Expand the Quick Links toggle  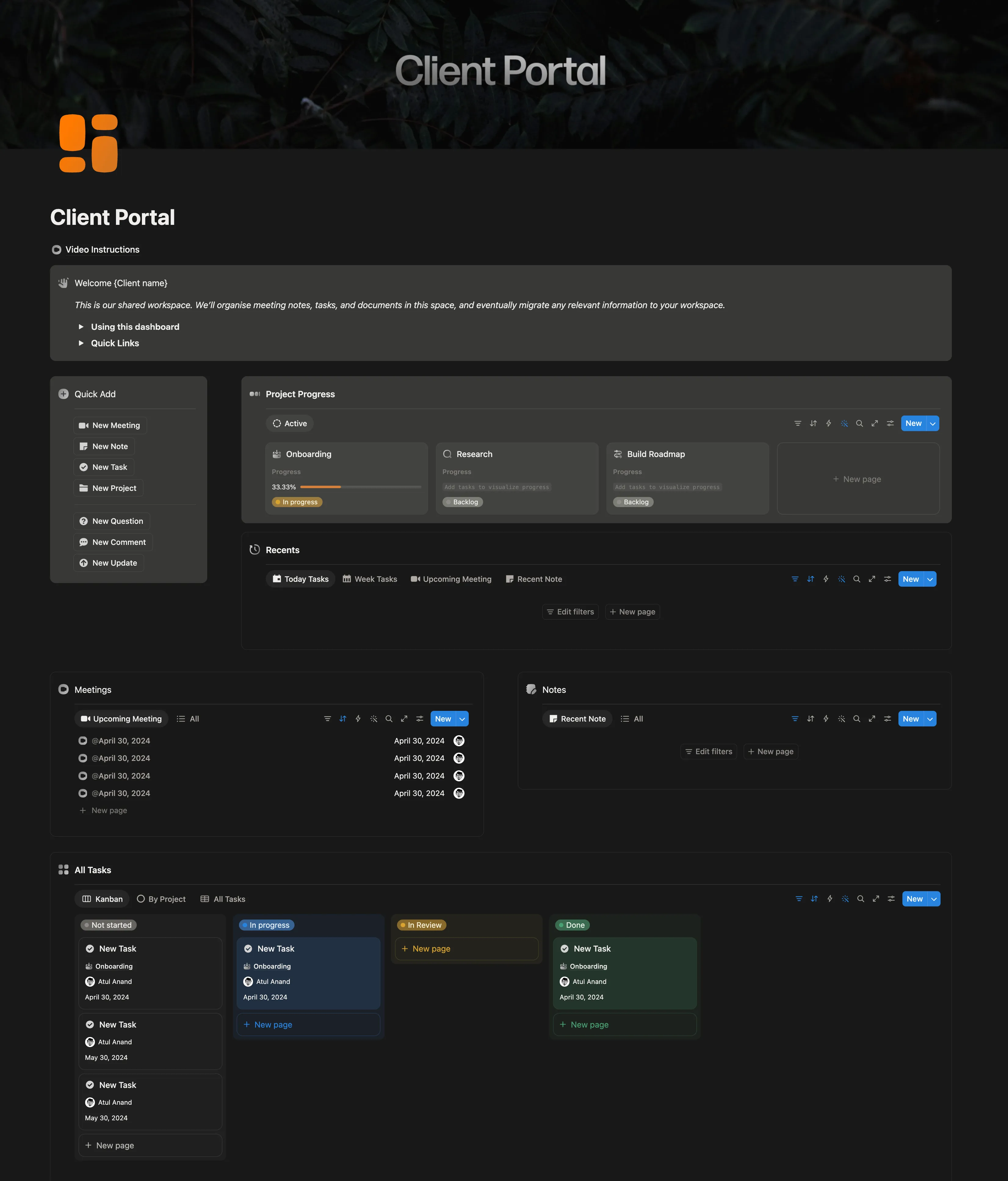pyautogui.click(x=81, y=343)
